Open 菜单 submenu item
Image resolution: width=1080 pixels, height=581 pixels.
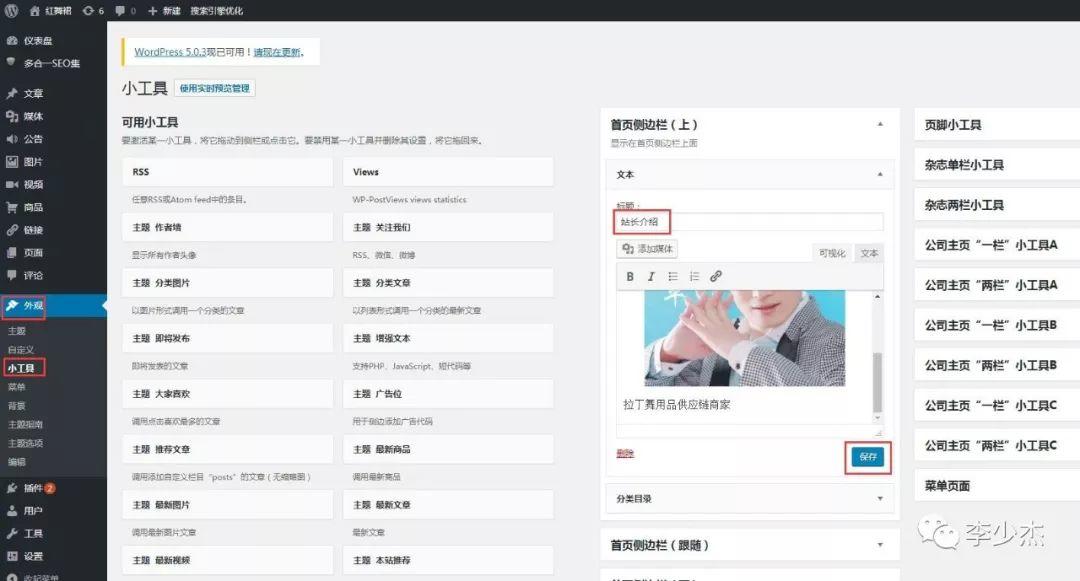(x=17, y=386)
